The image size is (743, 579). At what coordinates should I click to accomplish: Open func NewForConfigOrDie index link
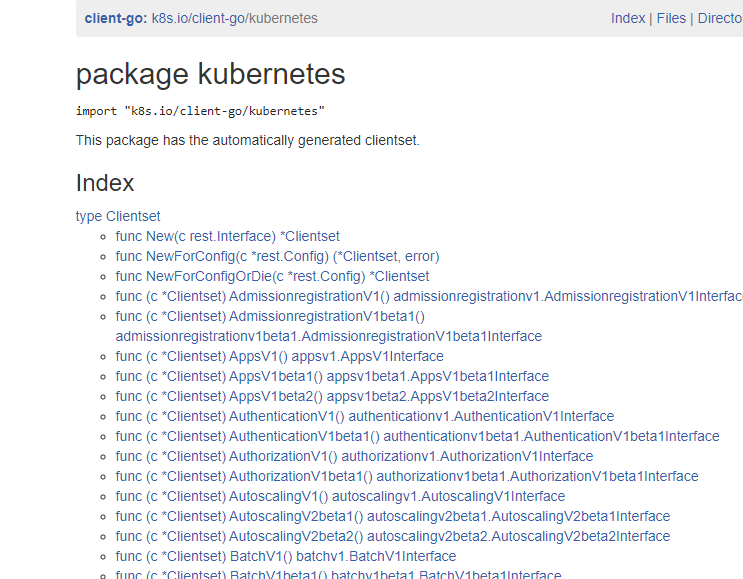(272, 276)
